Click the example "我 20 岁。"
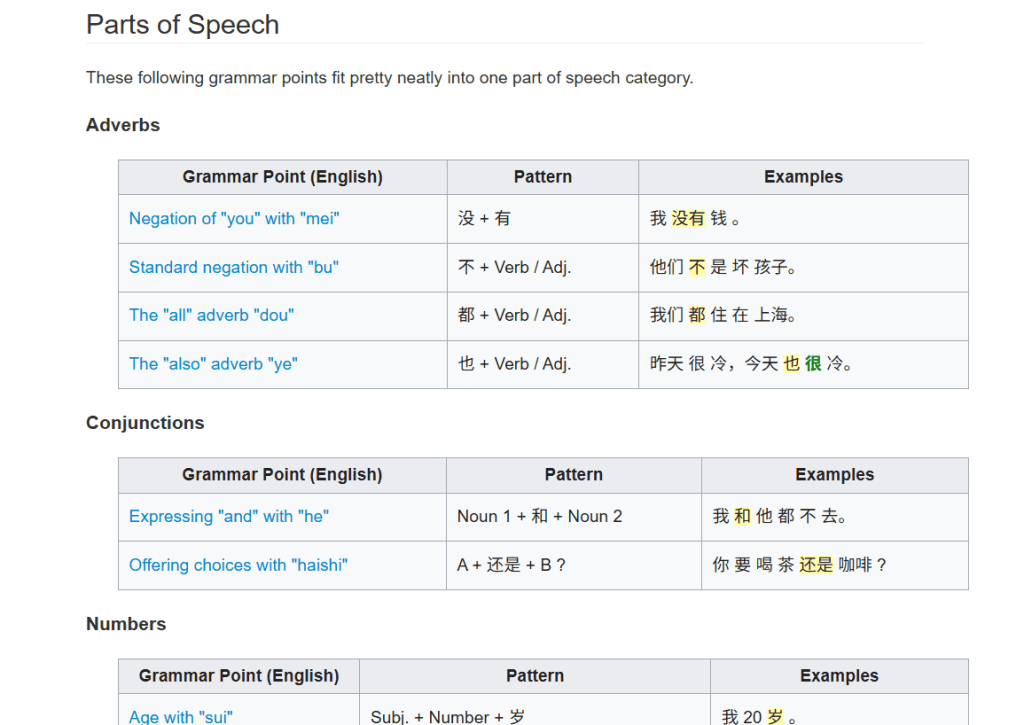Viewport: 1024px width, 725px height. point(760,717)
